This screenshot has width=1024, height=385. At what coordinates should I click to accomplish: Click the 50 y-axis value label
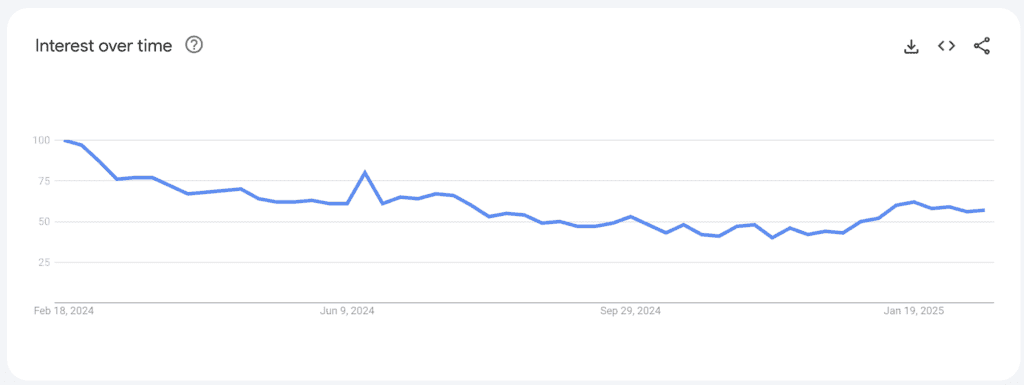(x=44, y=222)
